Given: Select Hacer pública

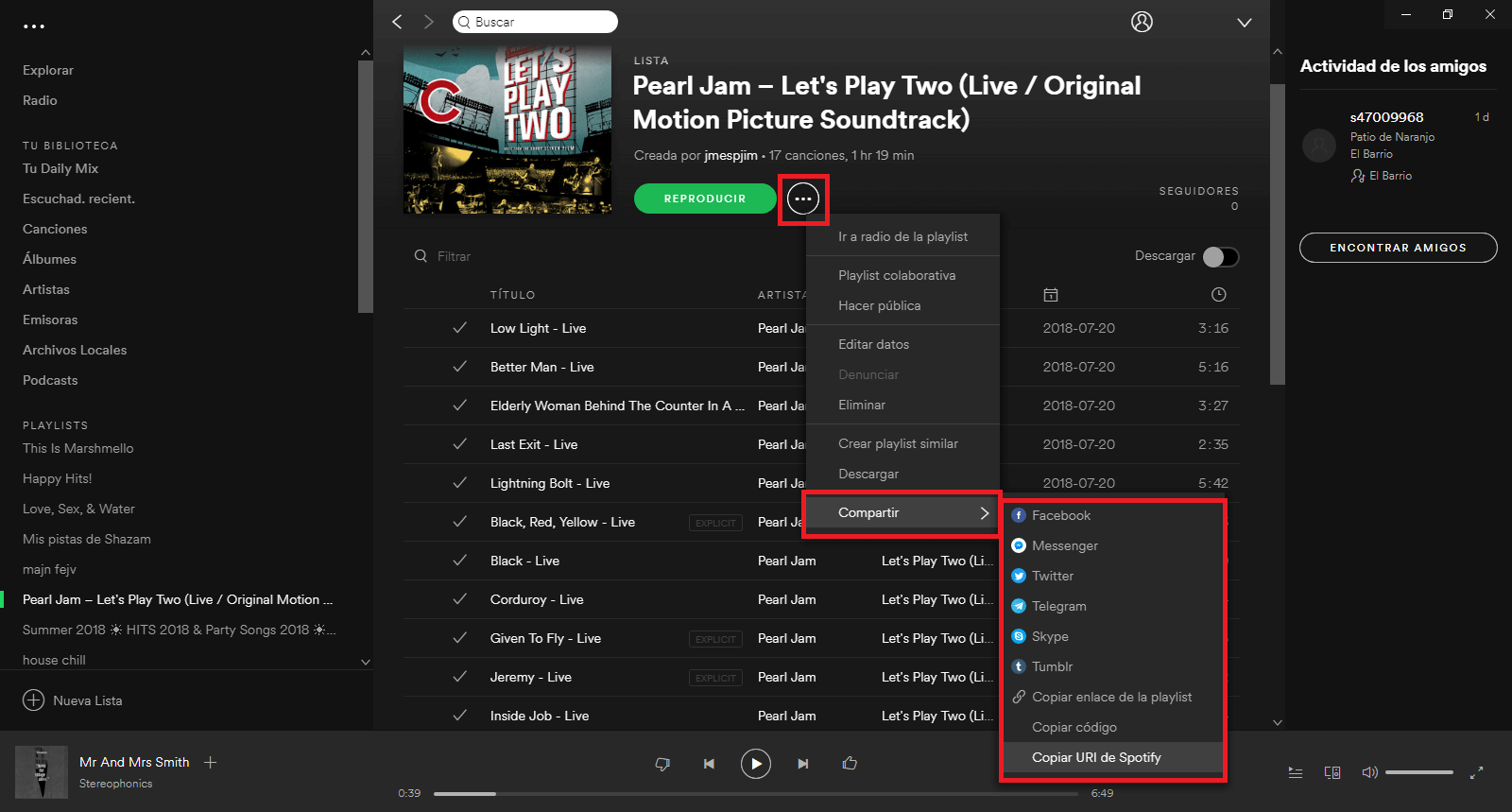Looking at the screenshot, I should click(902, 305).
